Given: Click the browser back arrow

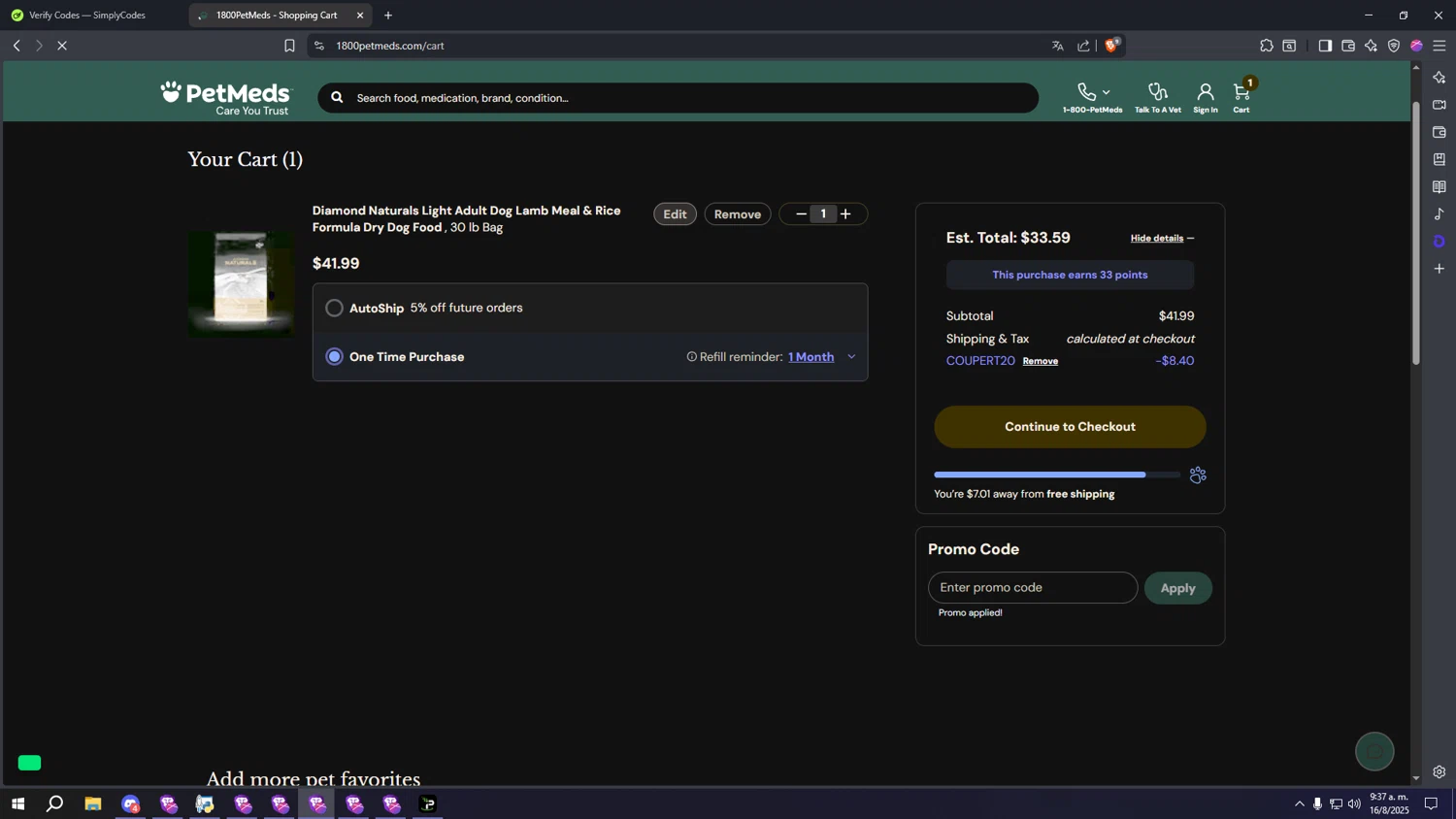Looking at the screenshot, I should tap(17, 46).
